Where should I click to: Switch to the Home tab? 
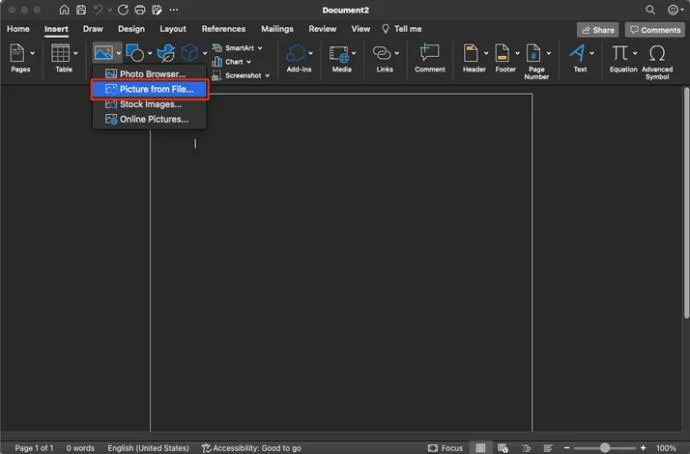point(18,29)
